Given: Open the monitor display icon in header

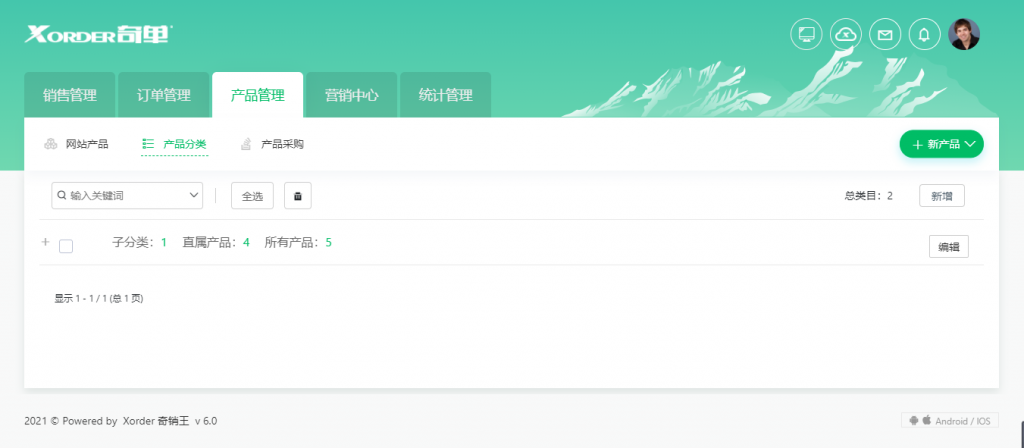Looking at the screenshot, I should click(x=807, y=34).
